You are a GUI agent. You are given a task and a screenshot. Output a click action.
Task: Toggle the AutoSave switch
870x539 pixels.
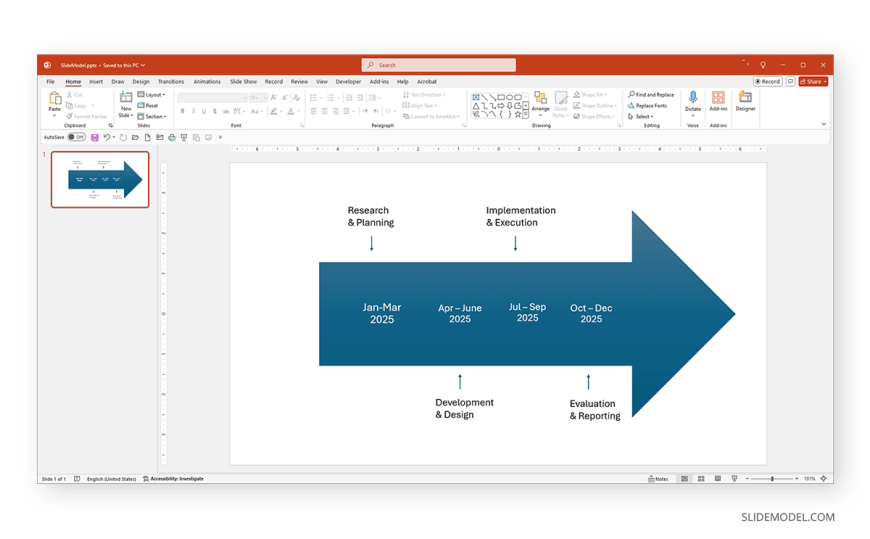77,137
